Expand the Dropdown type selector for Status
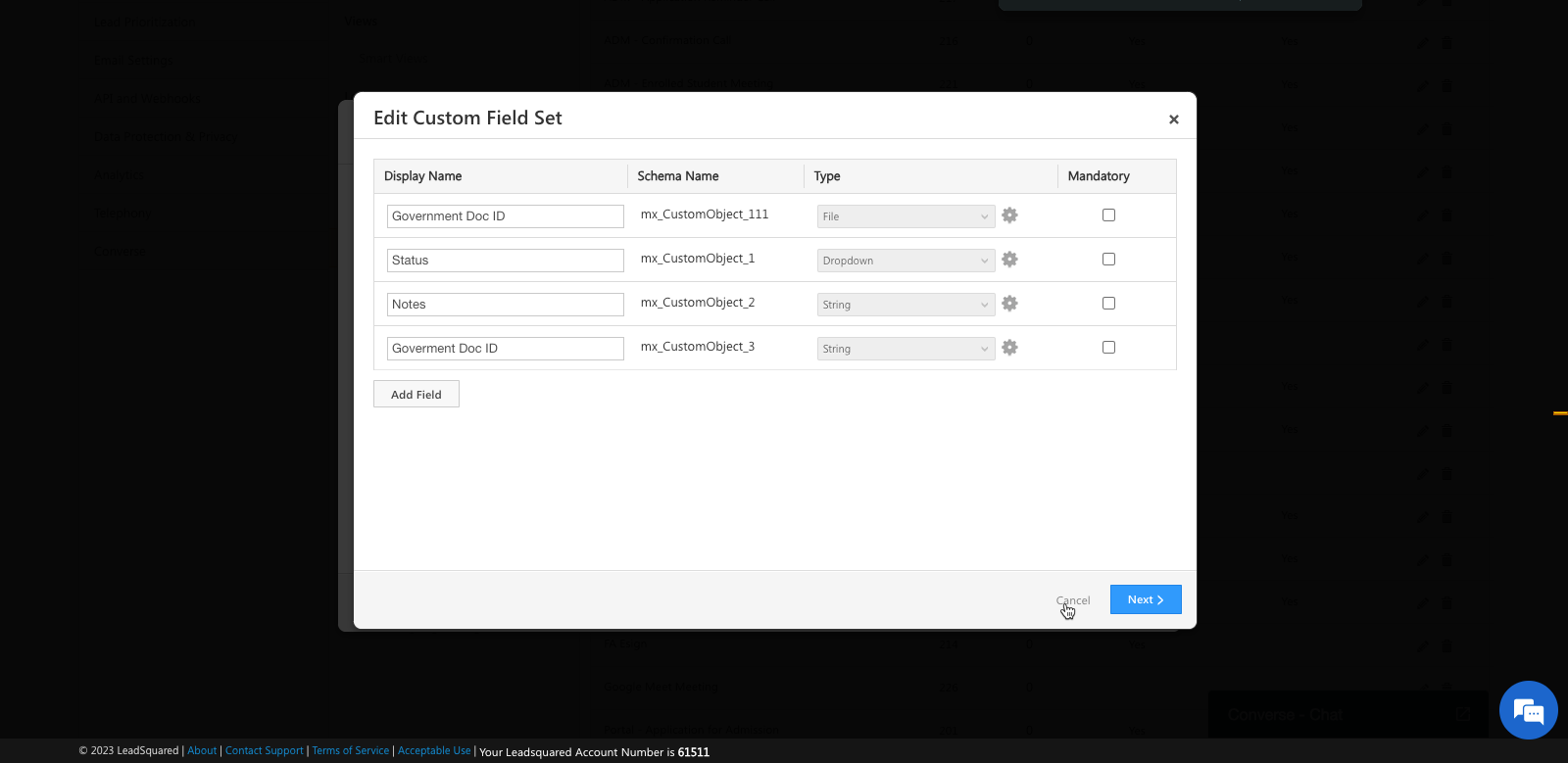 coord(906,261)
